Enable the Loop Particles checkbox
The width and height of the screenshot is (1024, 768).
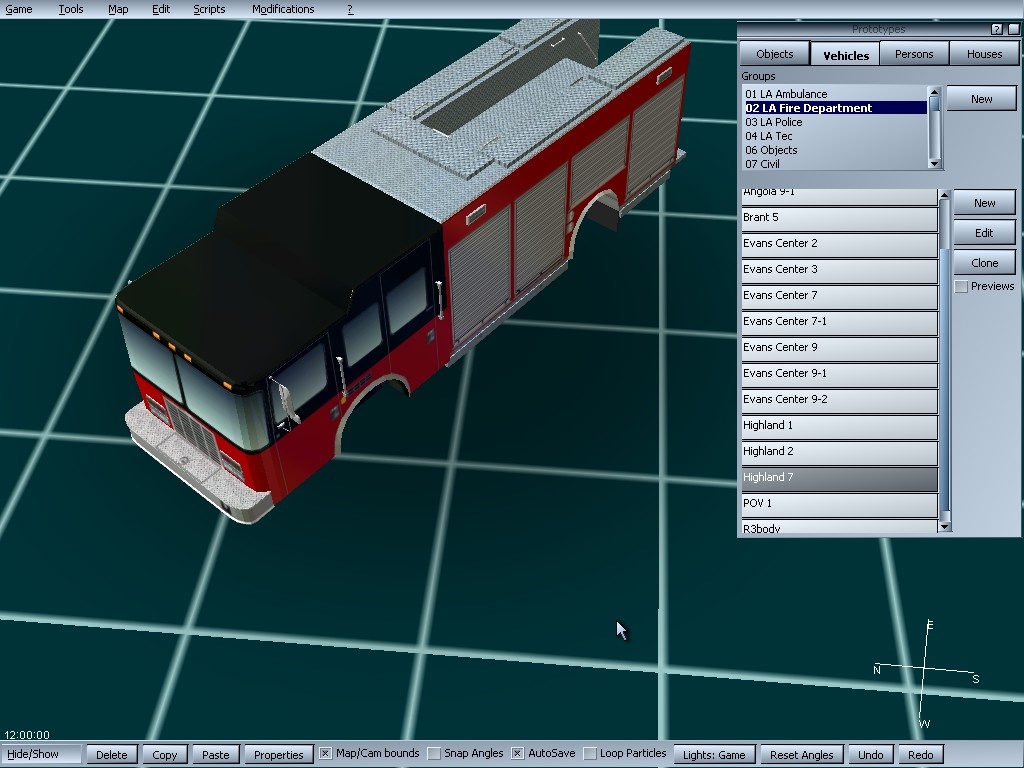tap(590, 754)
